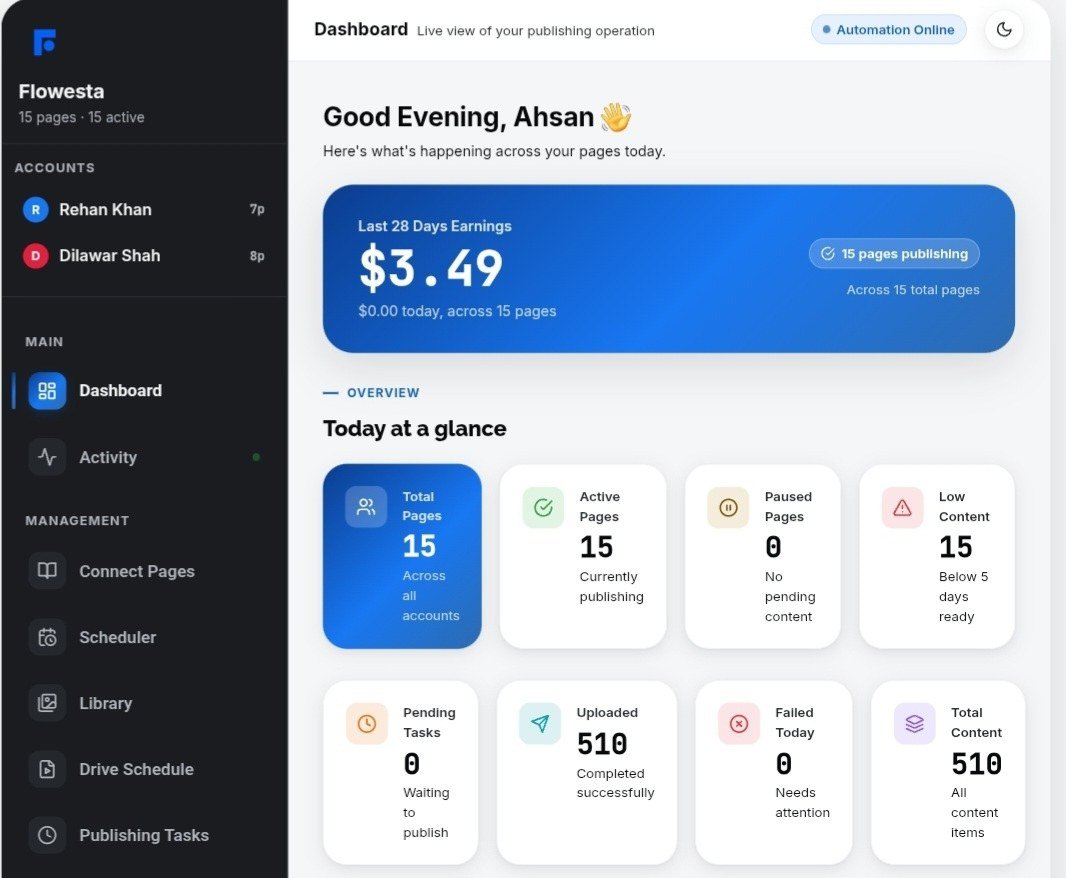1066x878 pixels.
Task: Open Drive Schedule in the sidebar
Action: click(143, 769)
